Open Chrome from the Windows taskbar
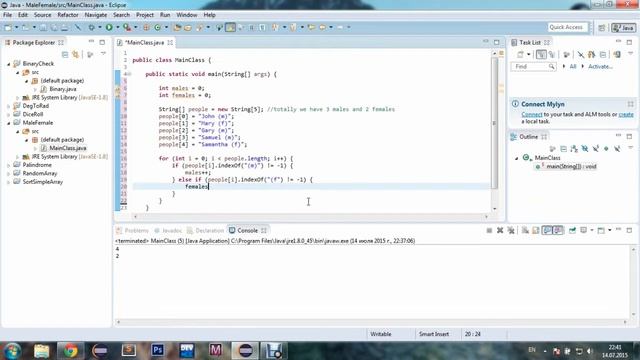The image size is (640, 360). (x=70, y=351)
